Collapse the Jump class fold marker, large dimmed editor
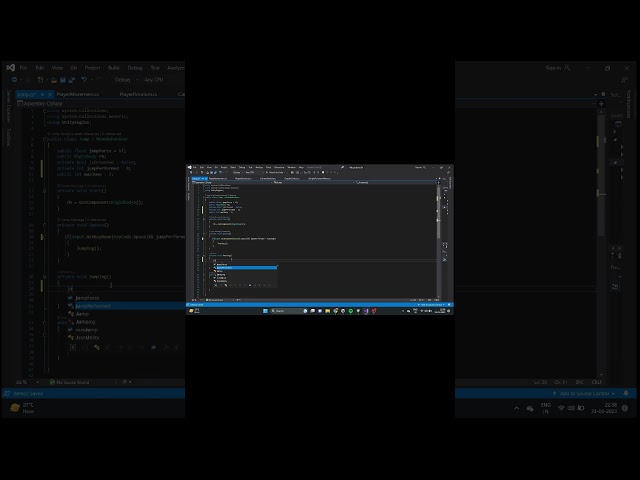Screen dimensions: 640x480 pyautogui.click(x=45, y=139)
